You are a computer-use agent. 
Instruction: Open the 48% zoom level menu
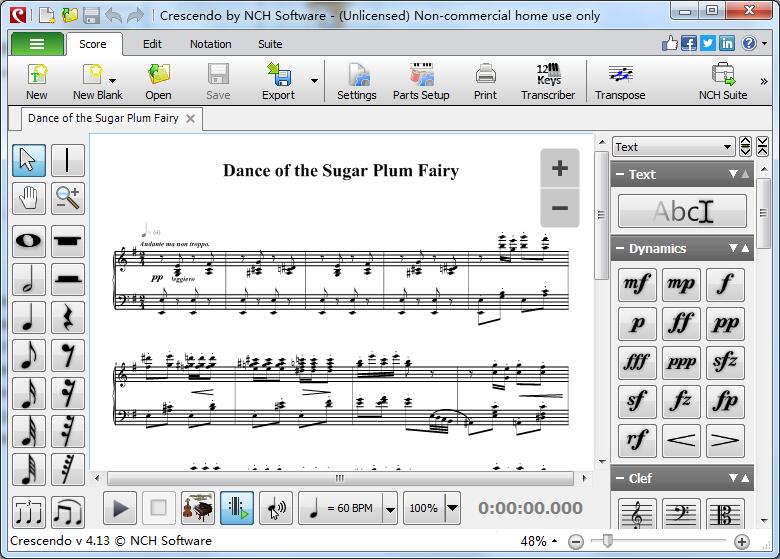click(x=538, y=541)
